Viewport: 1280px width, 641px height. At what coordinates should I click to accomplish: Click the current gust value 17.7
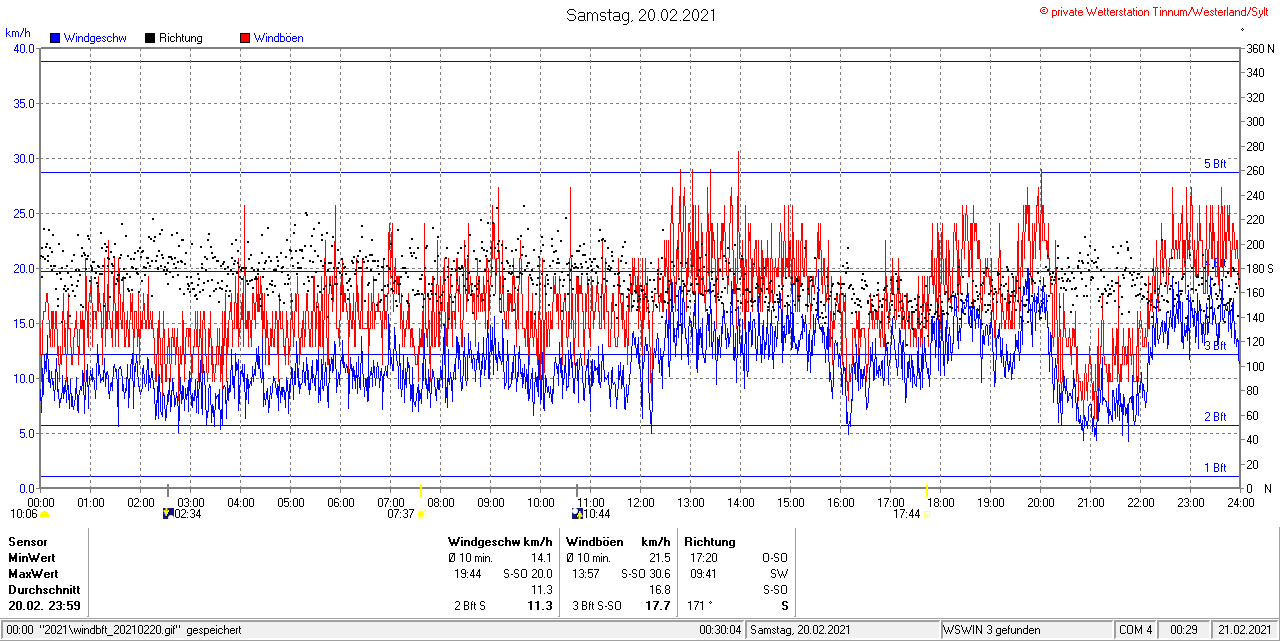(x=657, y=606)
